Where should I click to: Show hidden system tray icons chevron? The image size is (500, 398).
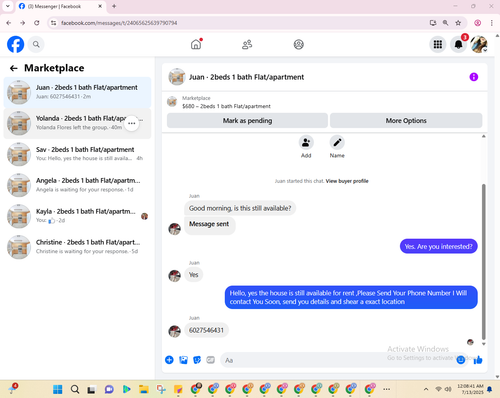click(x=426, y=389)
